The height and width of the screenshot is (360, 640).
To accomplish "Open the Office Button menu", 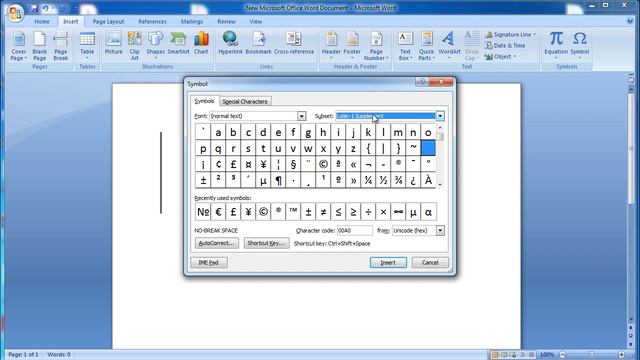I will point(15,13).
